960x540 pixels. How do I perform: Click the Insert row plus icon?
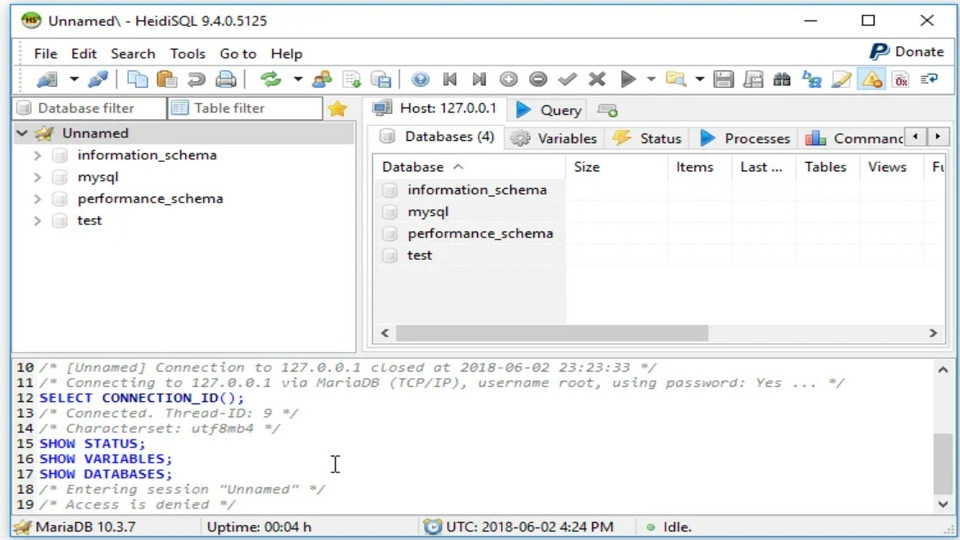(x=508, y=80)
